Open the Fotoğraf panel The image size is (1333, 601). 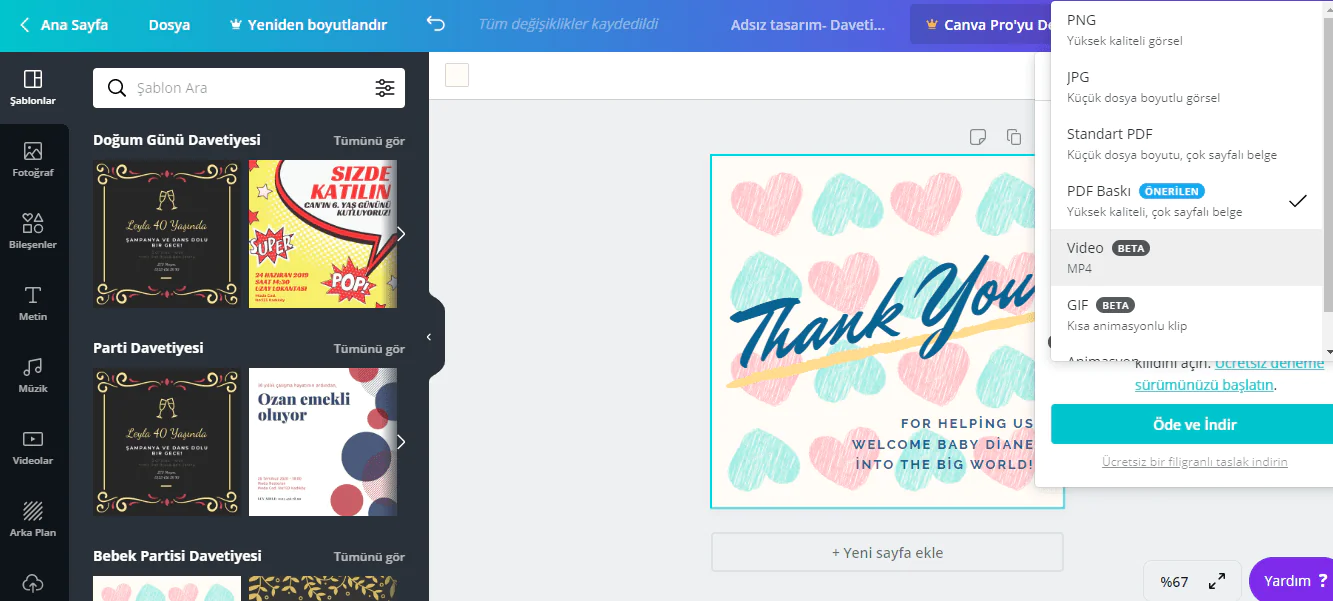33,158
